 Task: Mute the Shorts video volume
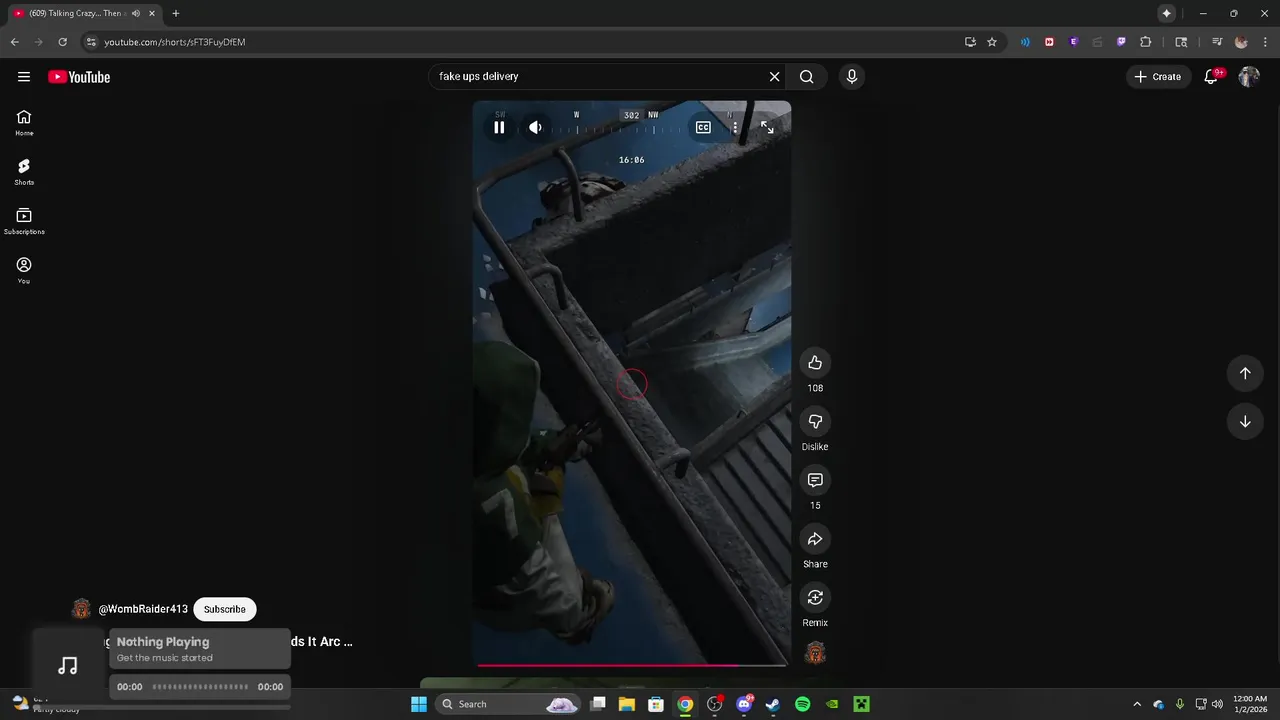coord(536,127)
